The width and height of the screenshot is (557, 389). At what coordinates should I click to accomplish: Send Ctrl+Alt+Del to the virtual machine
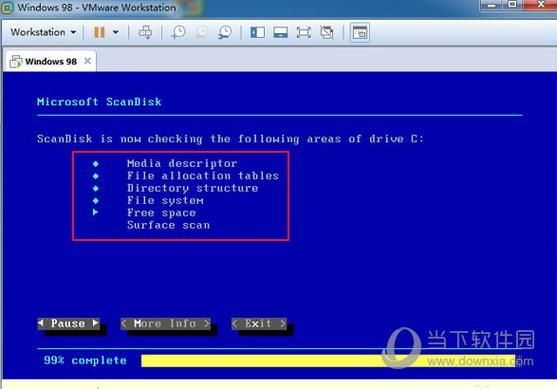[145, 32]
